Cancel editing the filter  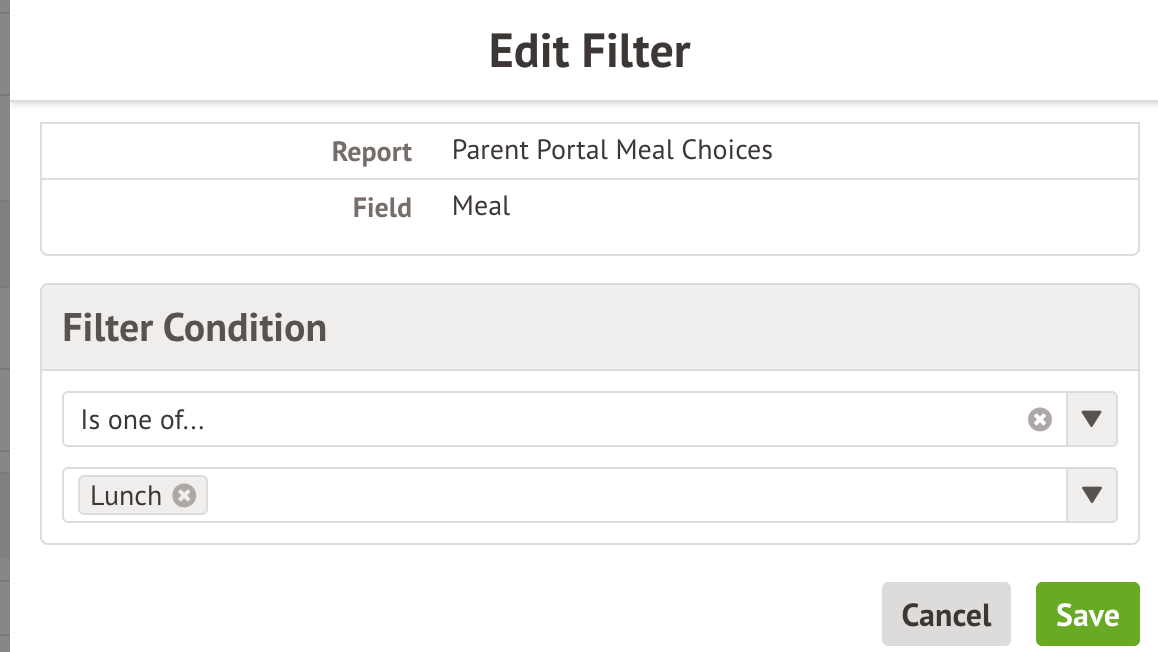(946, 614)
